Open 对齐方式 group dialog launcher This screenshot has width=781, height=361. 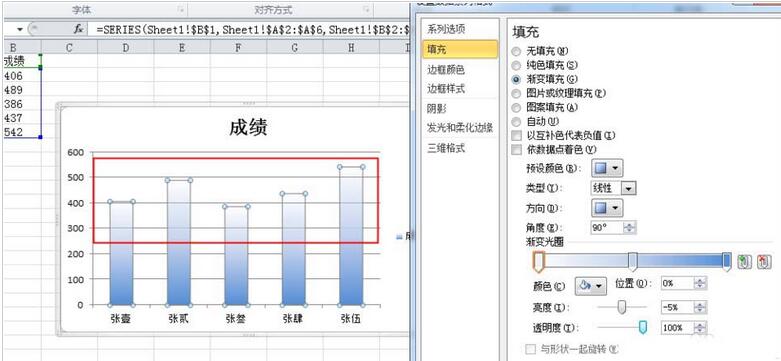coord(366,9)
